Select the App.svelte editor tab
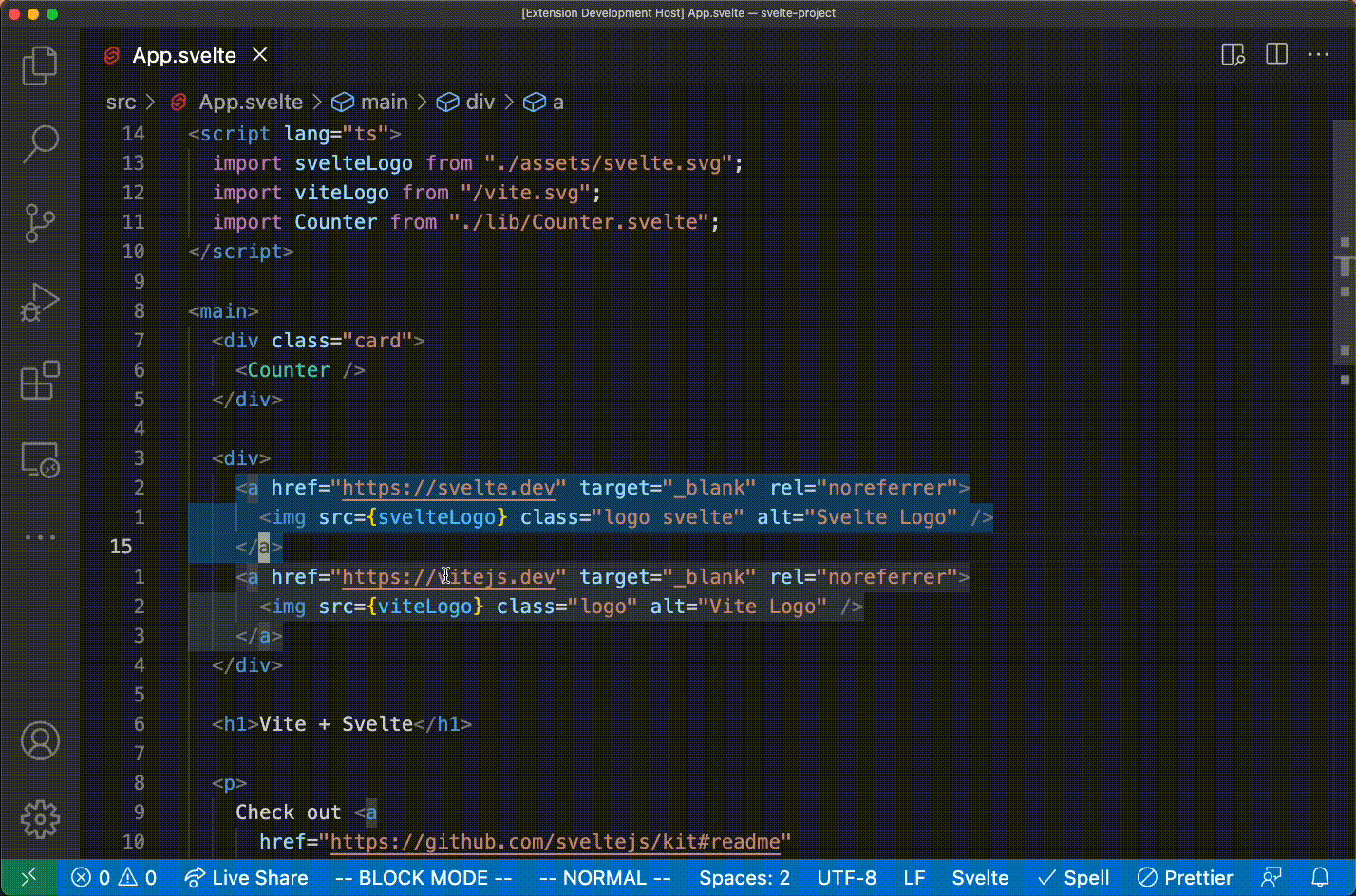 click(186, 55)
